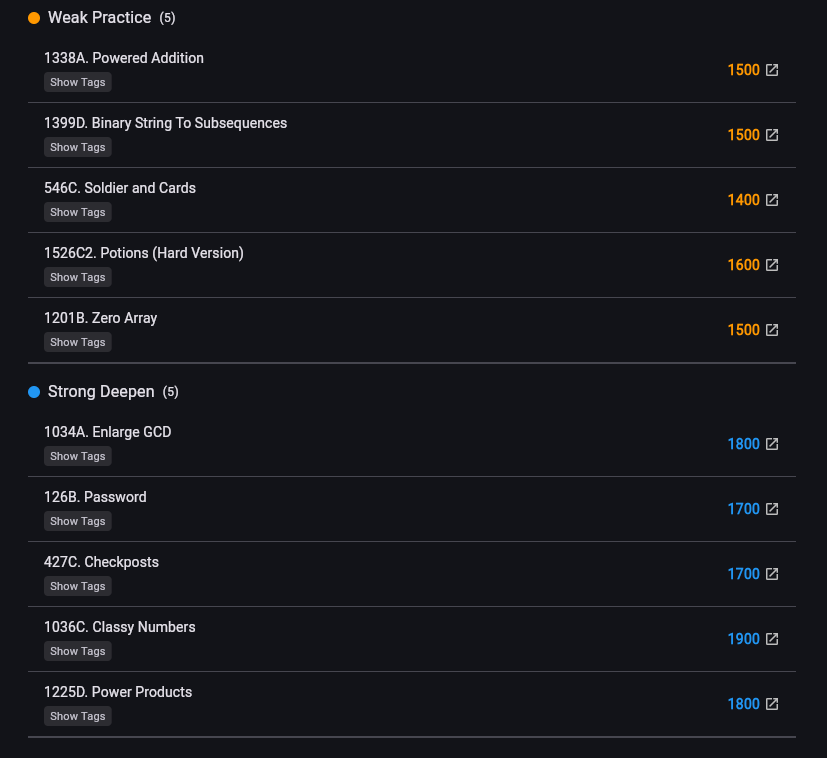Viewport: 827px width, 758px height.
Task: Click external link icon for Soldier and Cards
Action: [x=772, y=200]
